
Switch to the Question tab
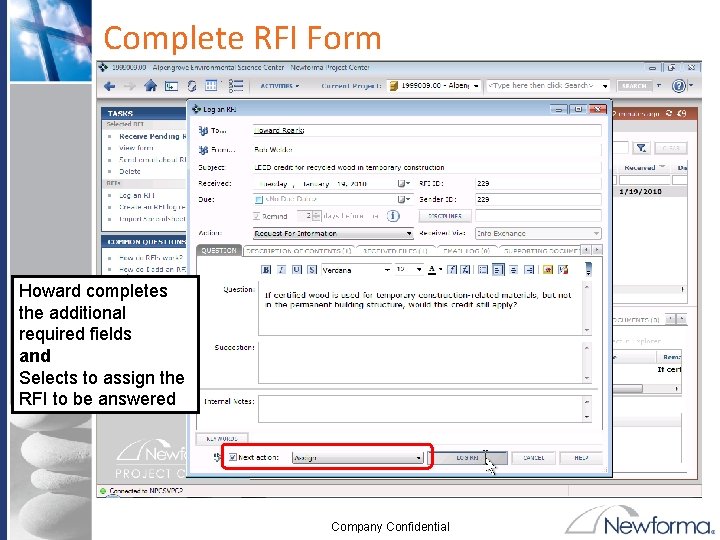coord(219,250)
